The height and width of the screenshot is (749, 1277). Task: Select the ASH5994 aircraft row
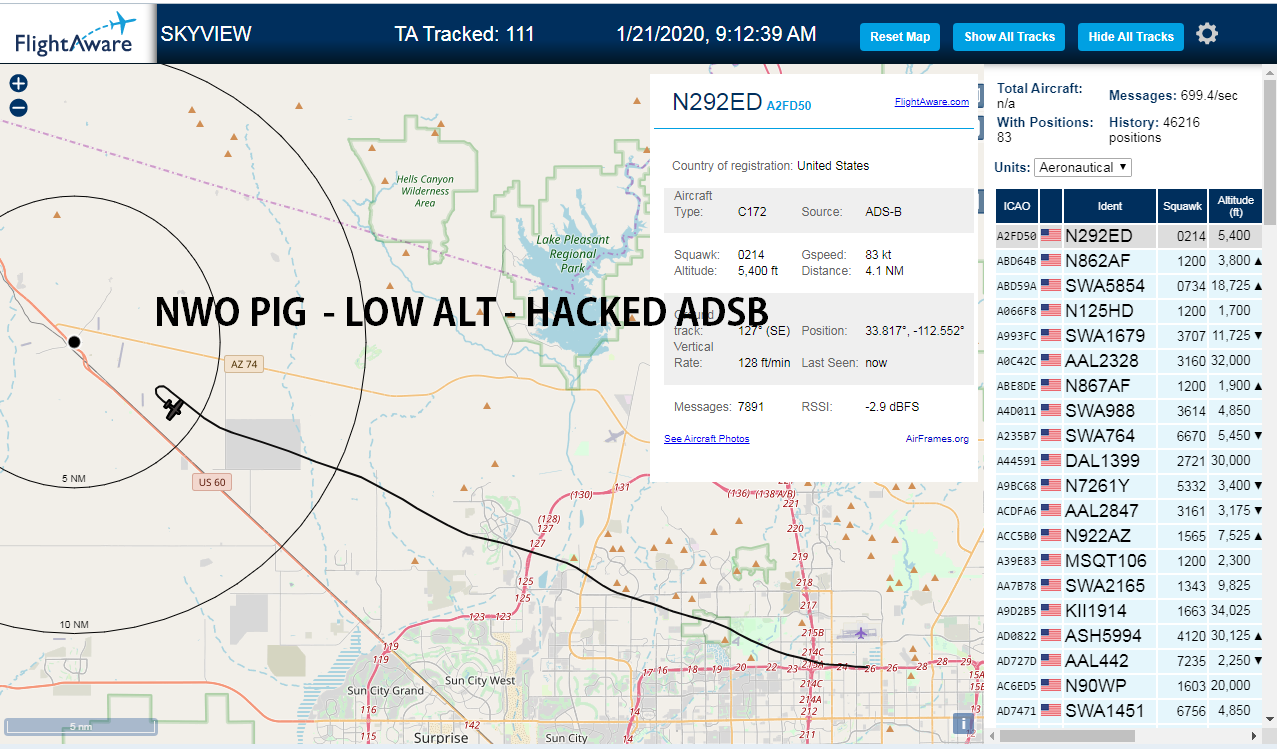(x=1130, y=636)
